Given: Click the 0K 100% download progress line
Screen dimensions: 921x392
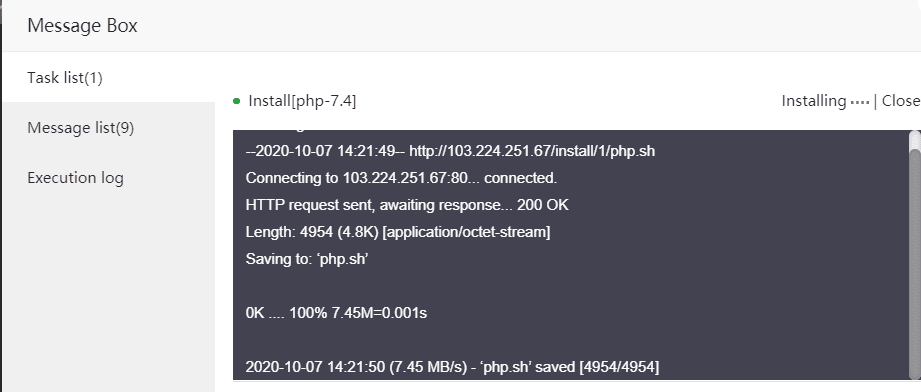Looking at the screenshot, I should [x=336, y=313].
